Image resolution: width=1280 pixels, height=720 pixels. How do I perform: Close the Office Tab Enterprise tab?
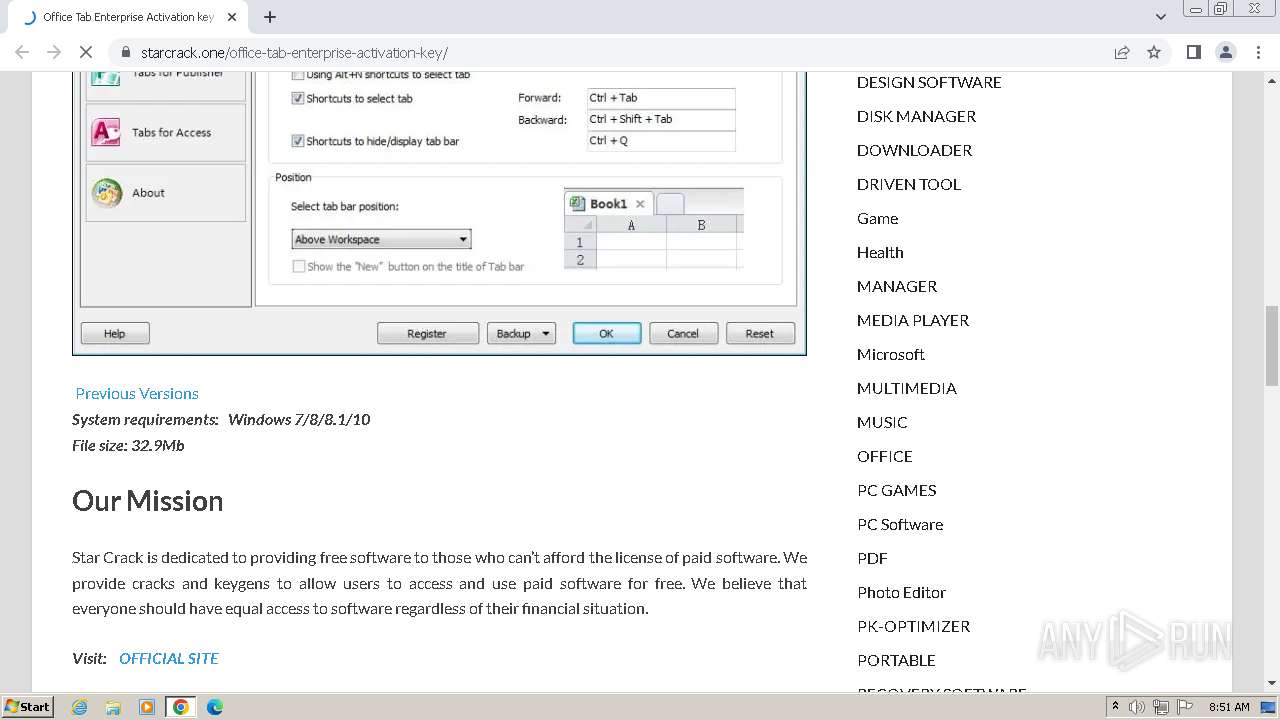232,17
